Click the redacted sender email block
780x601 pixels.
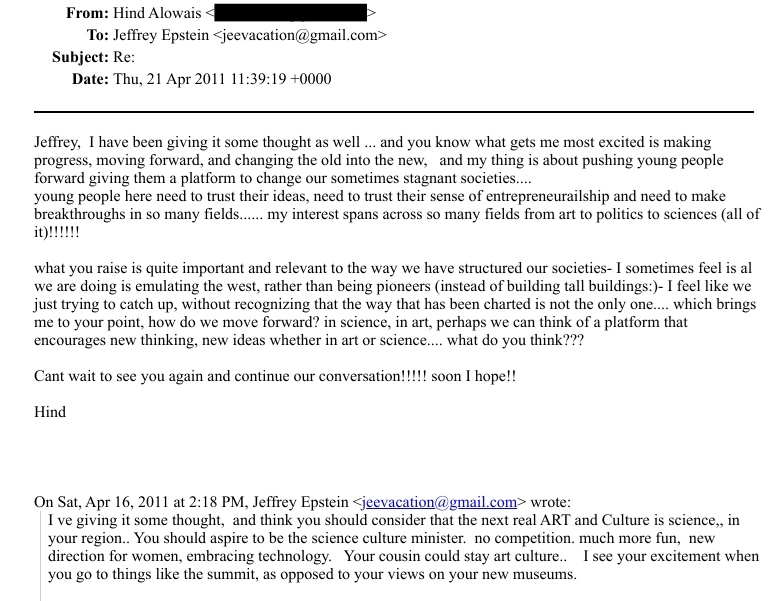[x=289, y=13]
